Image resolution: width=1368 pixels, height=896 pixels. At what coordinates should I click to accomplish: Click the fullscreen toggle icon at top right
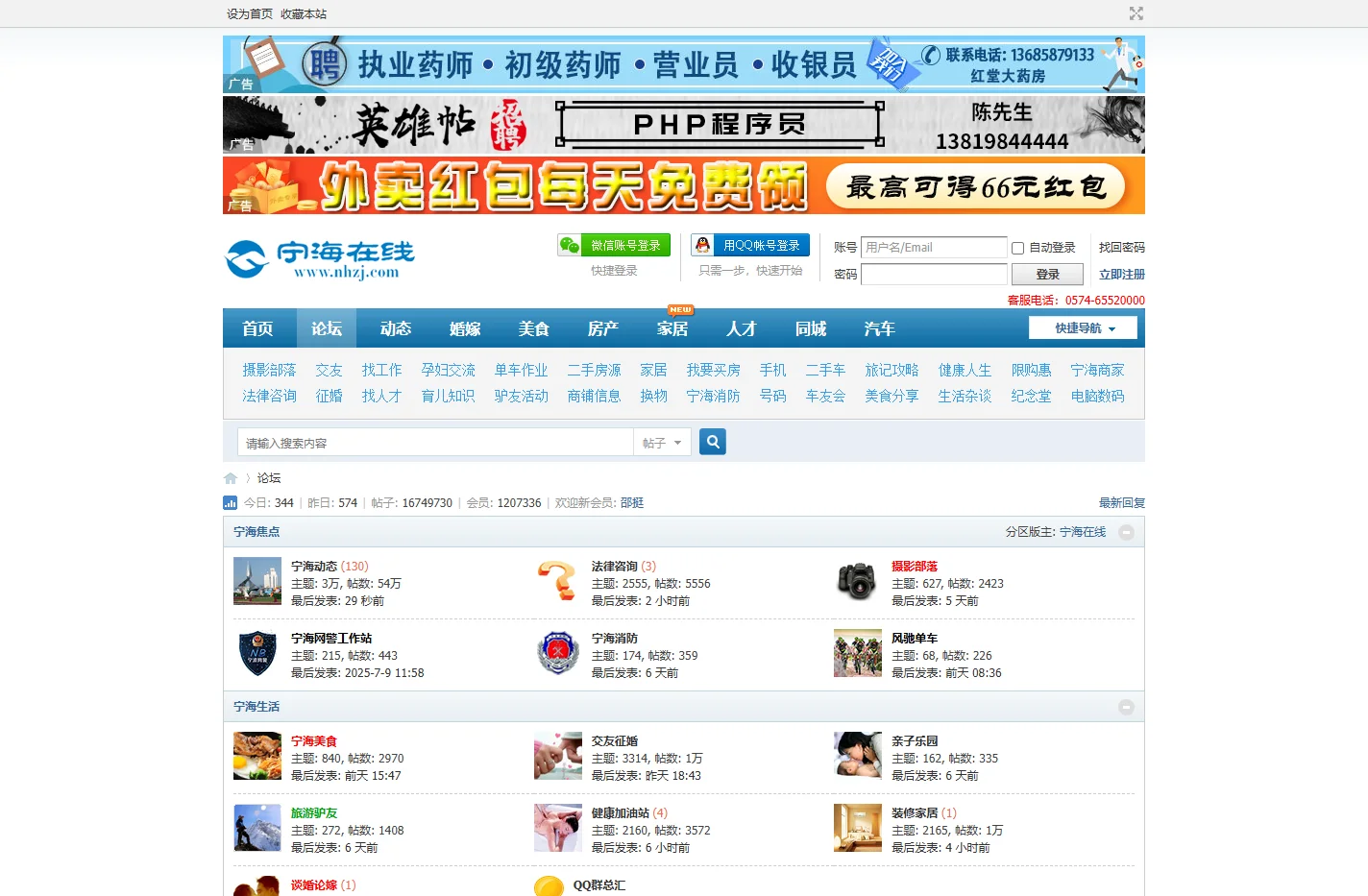click(x=1136, y=13)
